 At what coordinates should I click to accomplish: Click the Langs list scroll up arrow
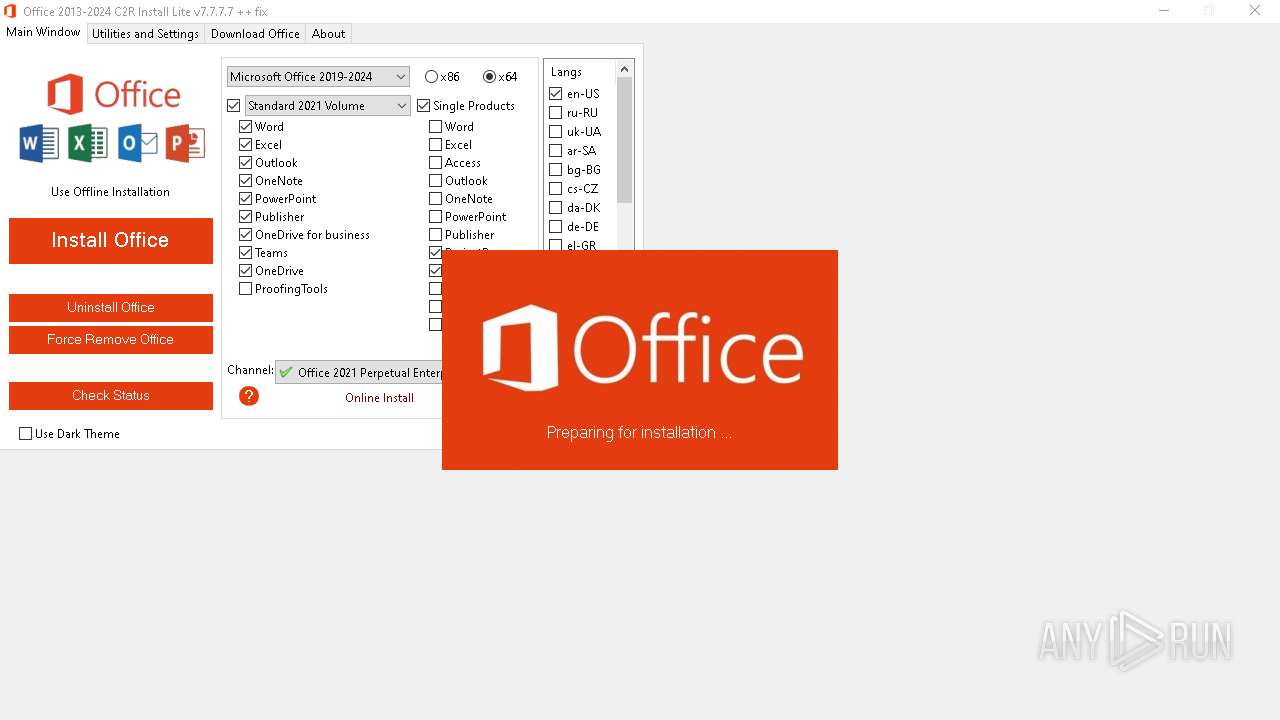(x=625, y=69)
